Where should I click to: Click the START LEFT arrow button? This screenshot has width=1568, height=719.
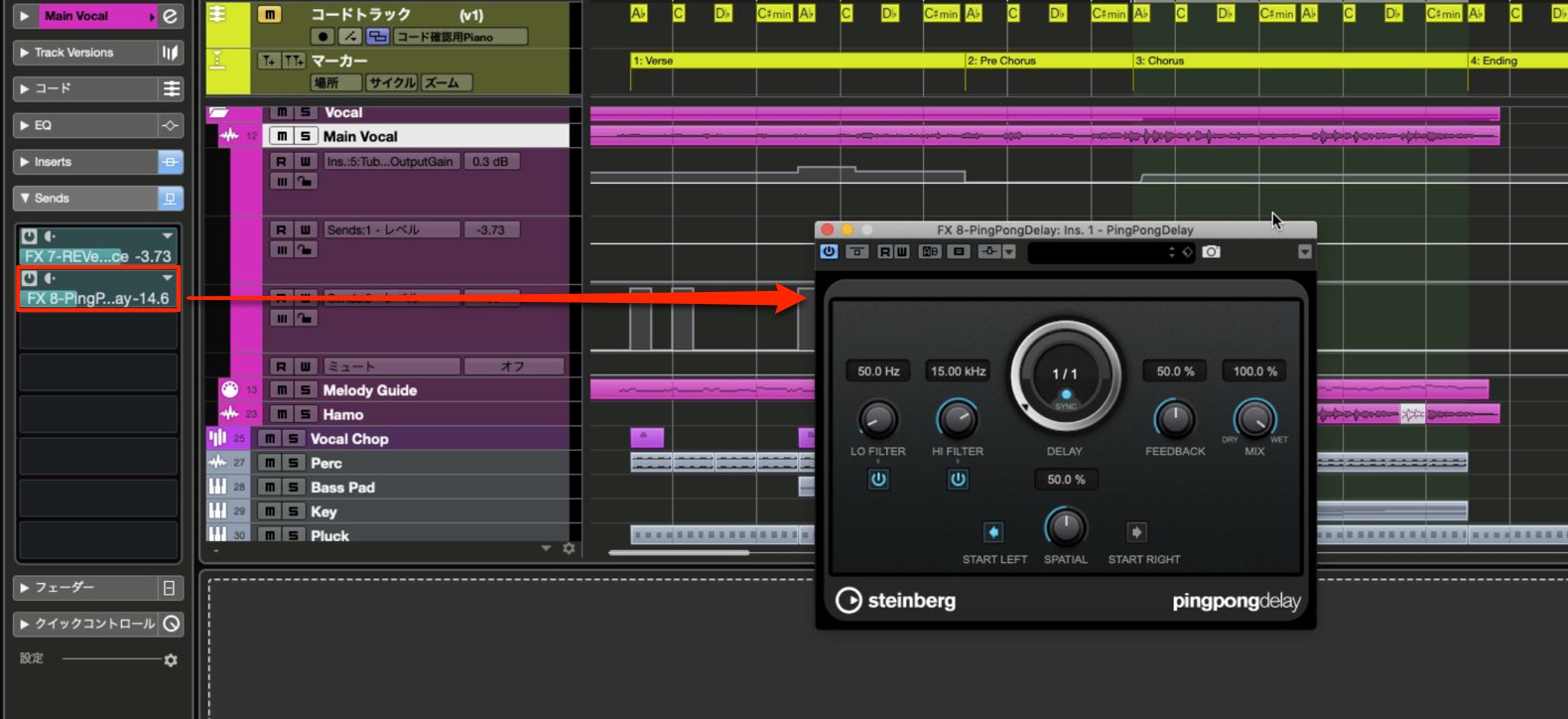[993, 532]
